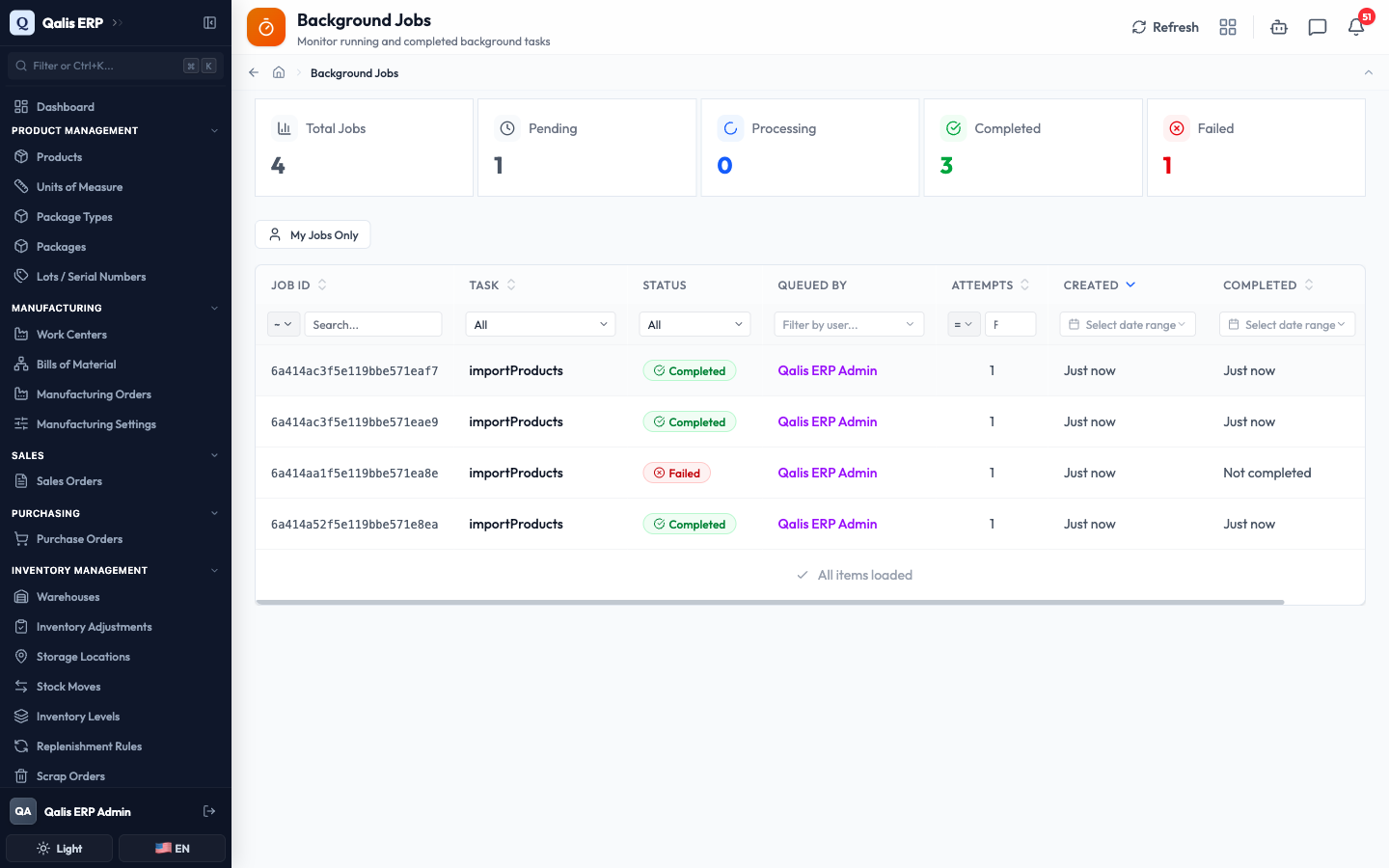Open the Filter by user dropdown
1389x868 pixels.
pos(849,325)
